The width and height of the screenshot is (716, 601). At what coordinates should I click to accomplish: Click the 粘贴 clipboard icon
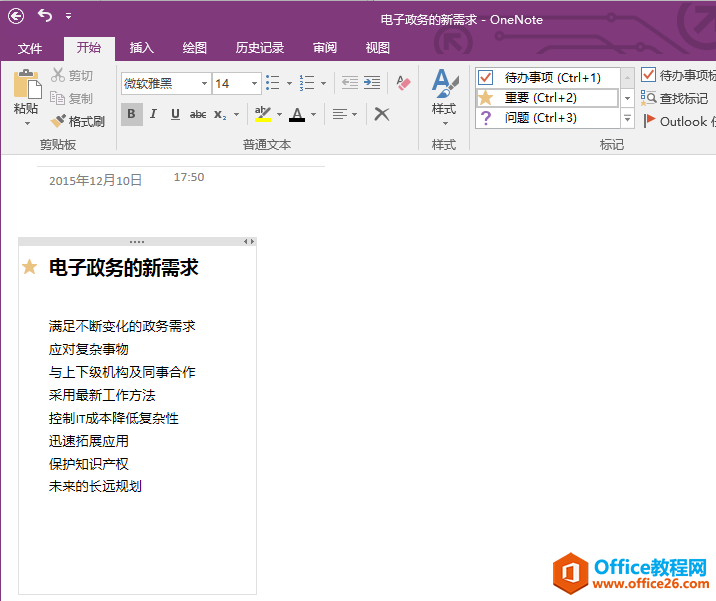click(x=27, y=84)
